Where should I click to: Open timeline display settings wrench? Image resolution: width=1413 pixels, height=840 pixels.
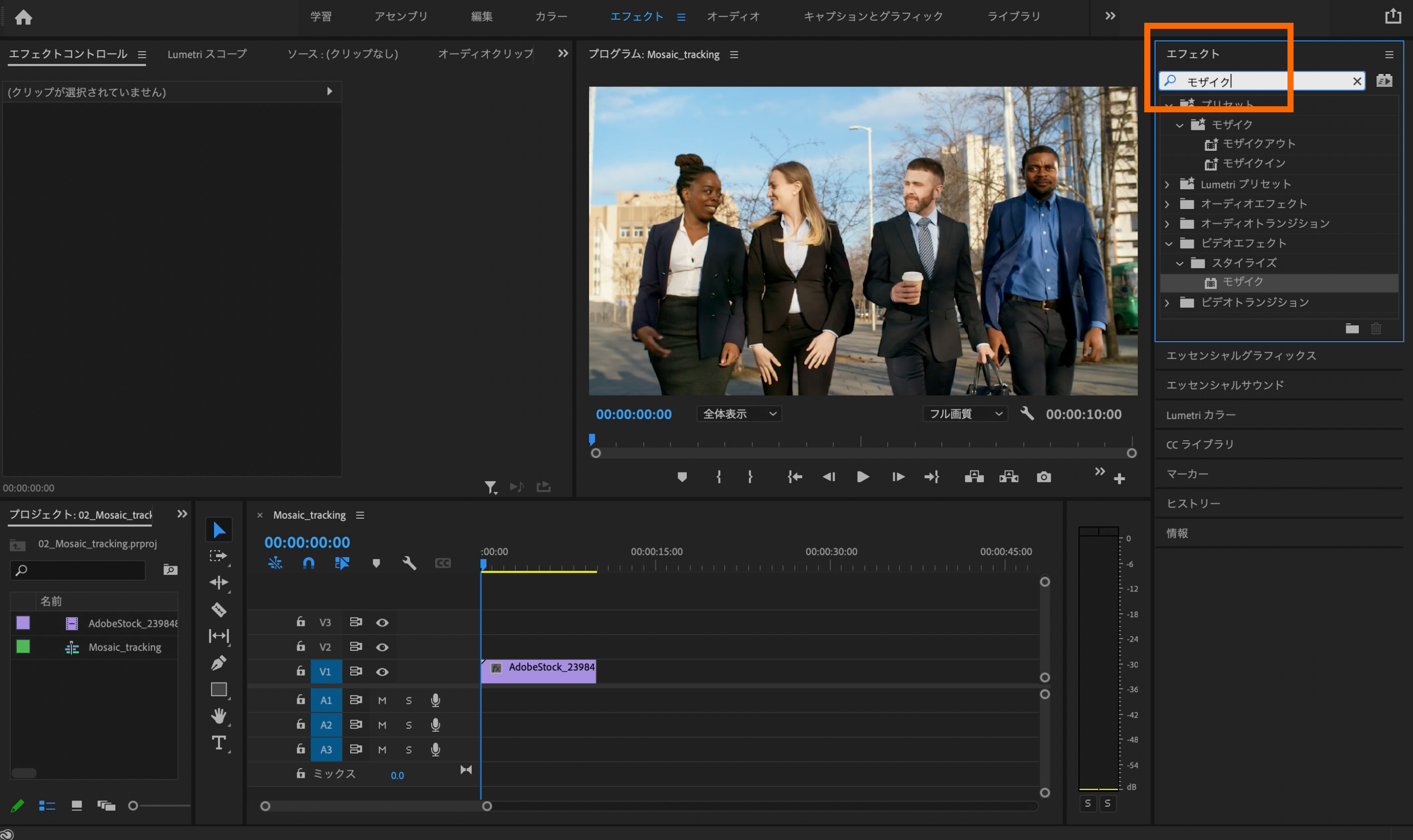409,563
